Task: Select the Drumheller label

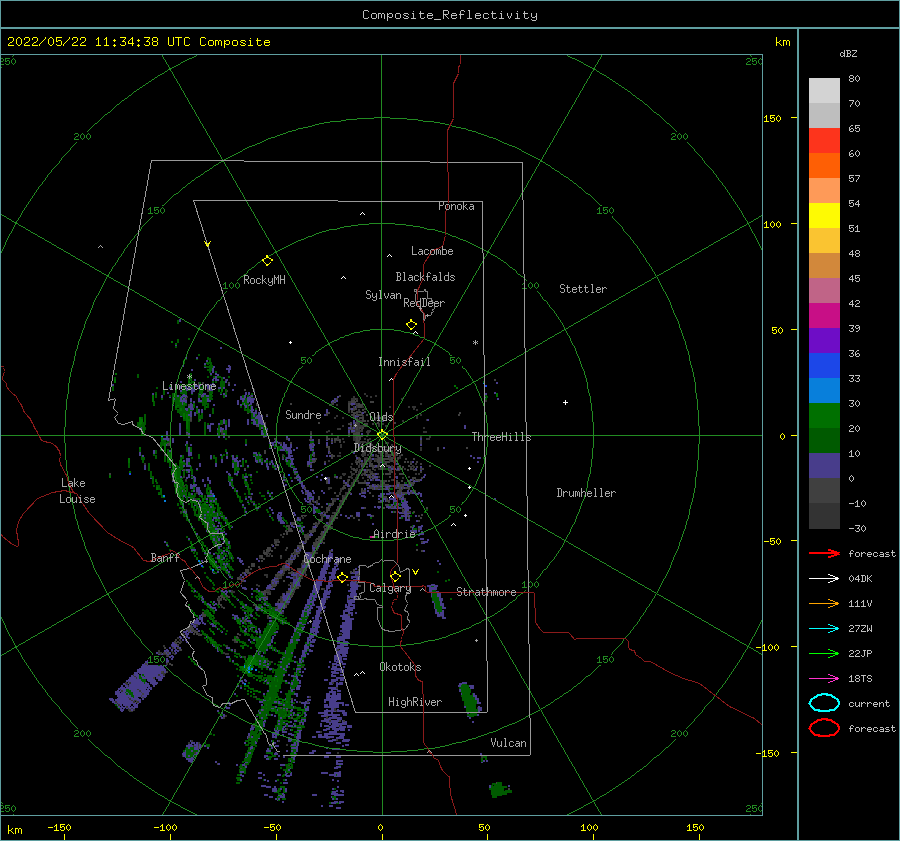Action: [x=586, y=493]
